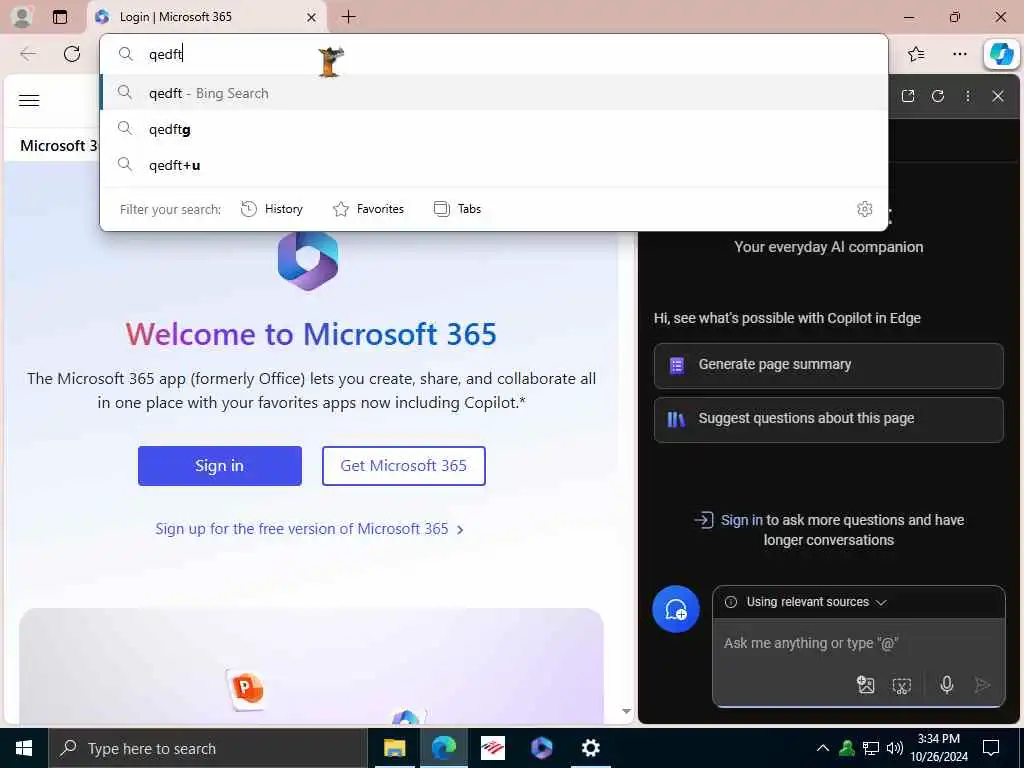Open the Microsoft 365 app from the taskbar
1024x768 pixels.
tap(541, 748)
